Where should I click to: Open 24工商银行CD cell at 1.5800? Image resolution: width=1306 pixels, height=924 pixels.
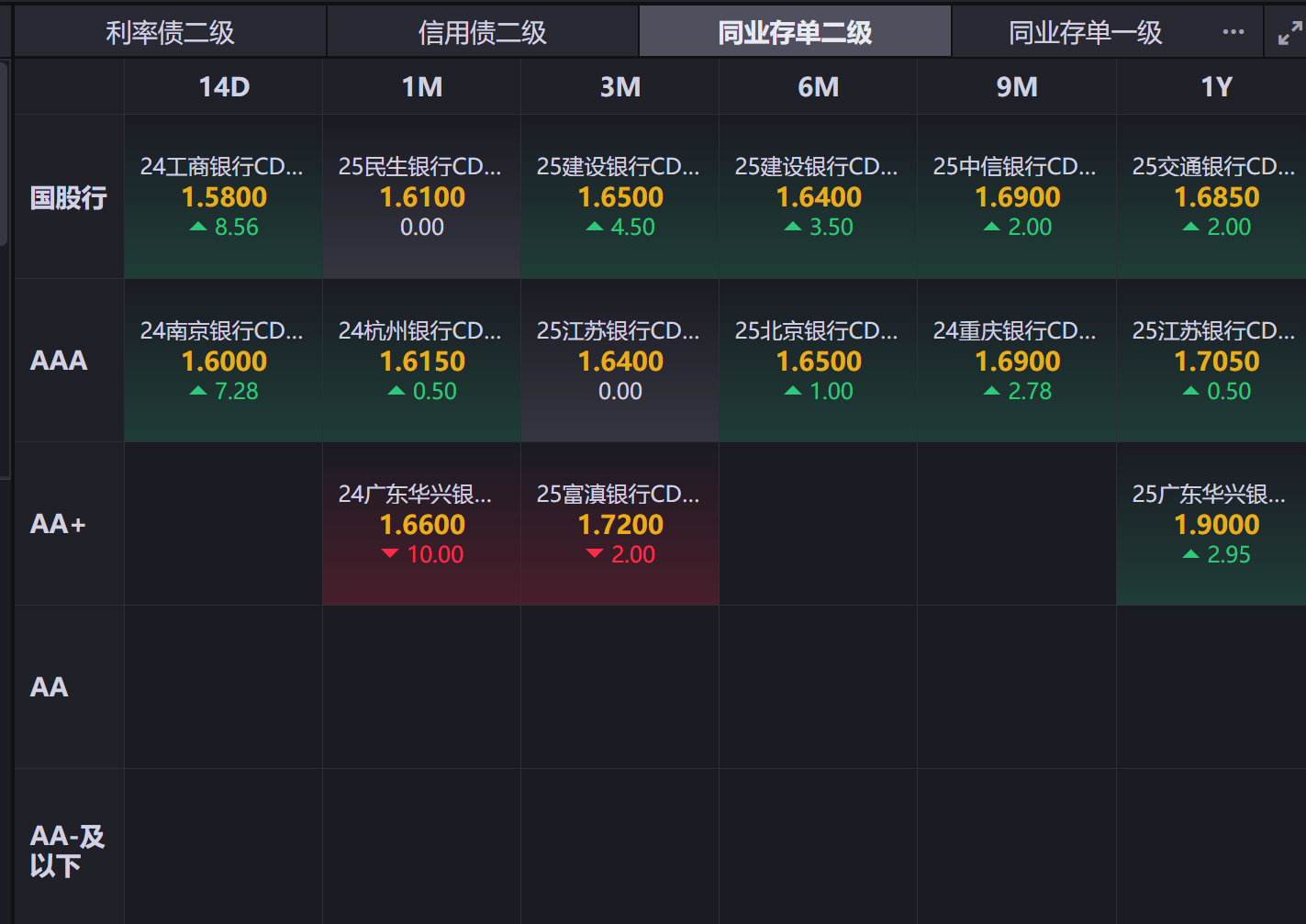pos(224,197)
